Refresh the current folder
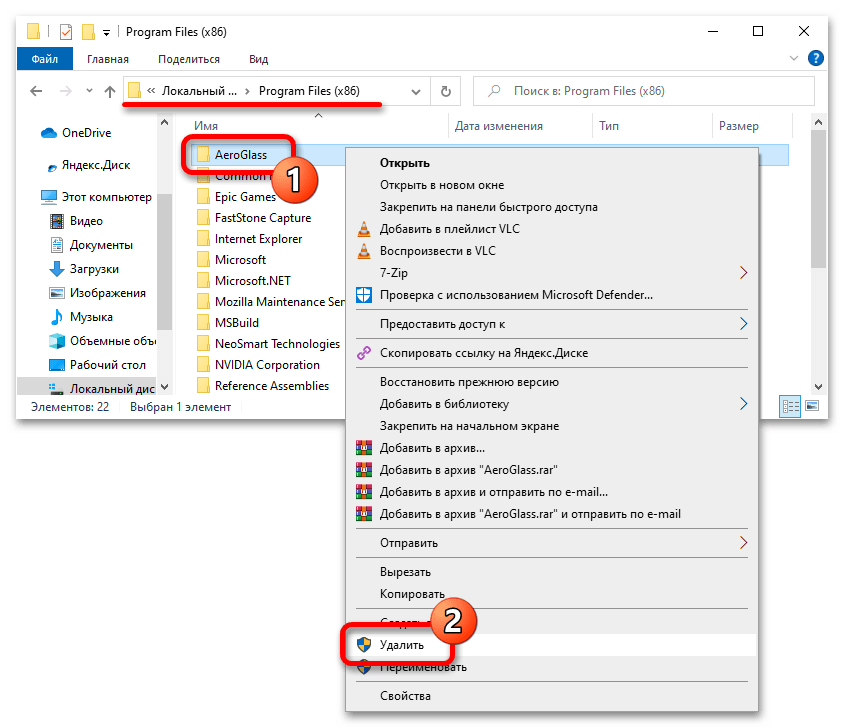844x728 pixels. point(446,92)
